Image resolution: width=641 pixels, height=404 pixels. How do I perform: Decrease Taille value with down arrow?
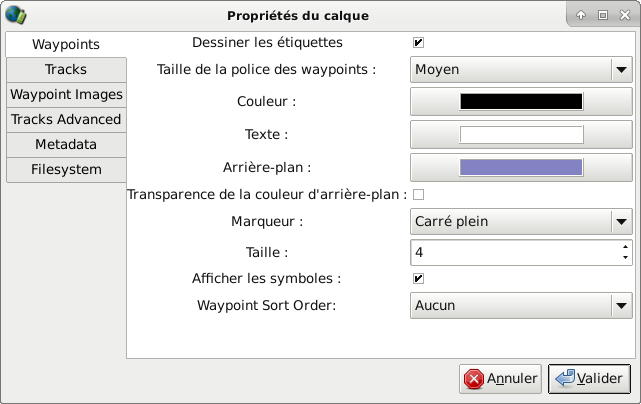click(625, 258)
